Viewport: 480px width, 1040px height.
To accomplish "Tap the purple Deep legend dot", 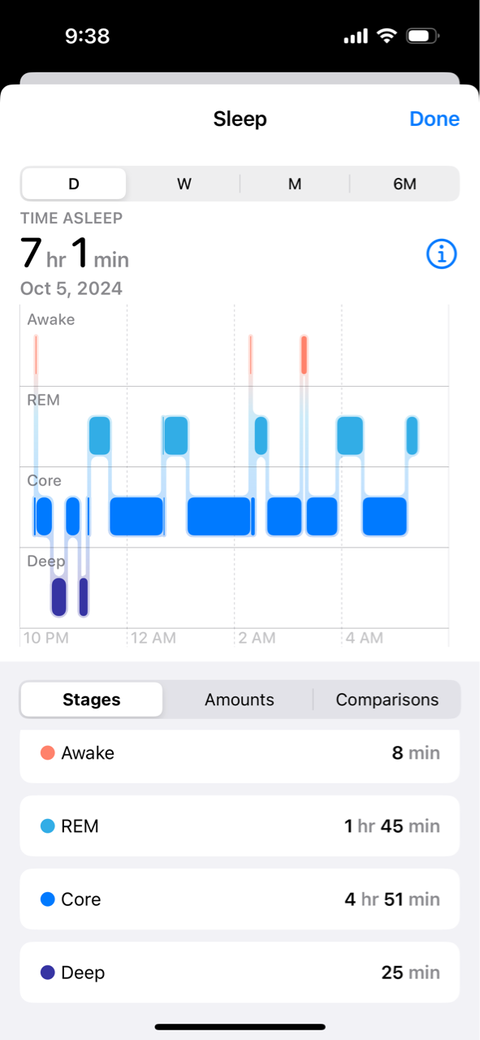I will tap(47, 972).
